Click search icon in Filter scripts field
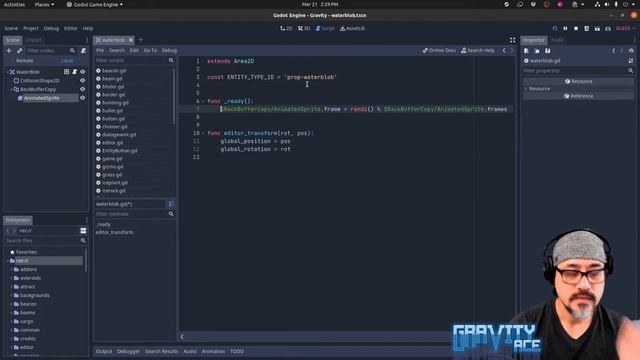Screen dimensions: 640x360 click(171, 60)
